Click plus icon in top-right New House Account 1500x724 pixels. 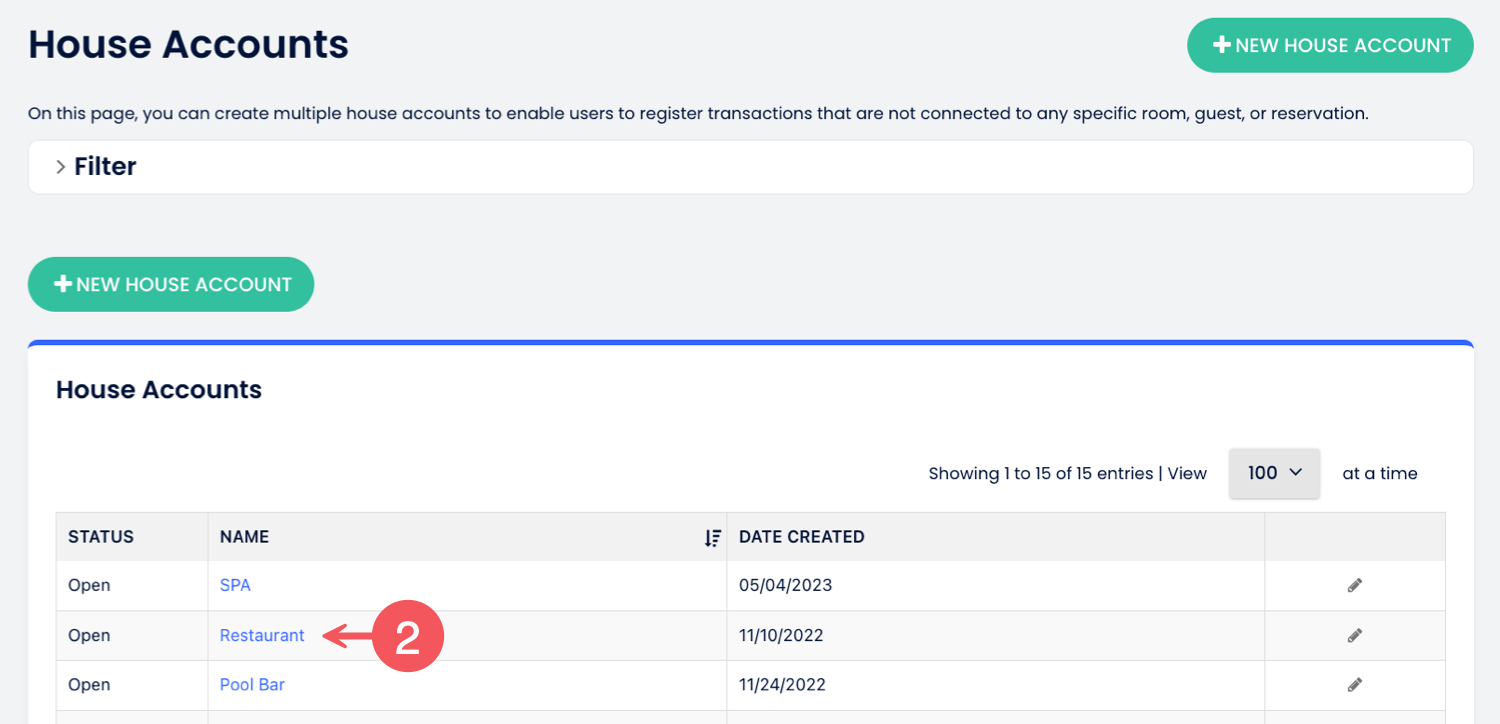[1221, 45]
